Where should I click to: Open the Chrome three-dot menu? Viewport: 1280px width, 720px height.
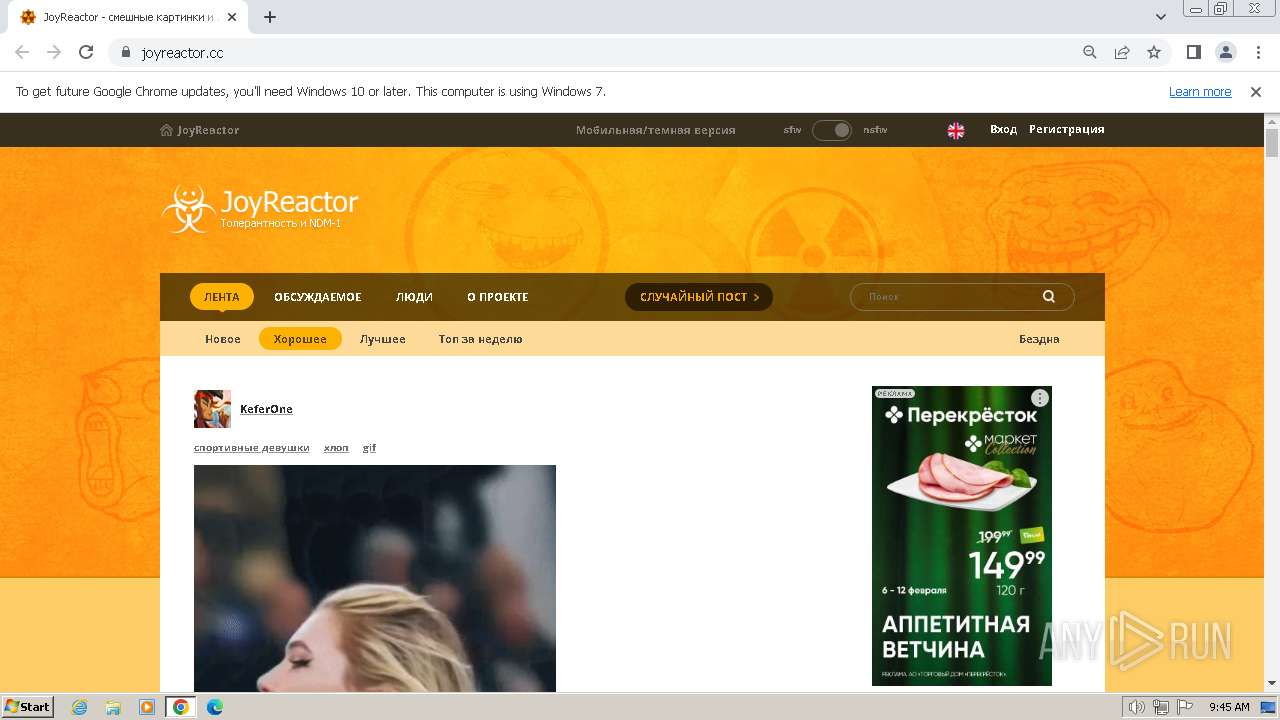tap(1257, 52)
